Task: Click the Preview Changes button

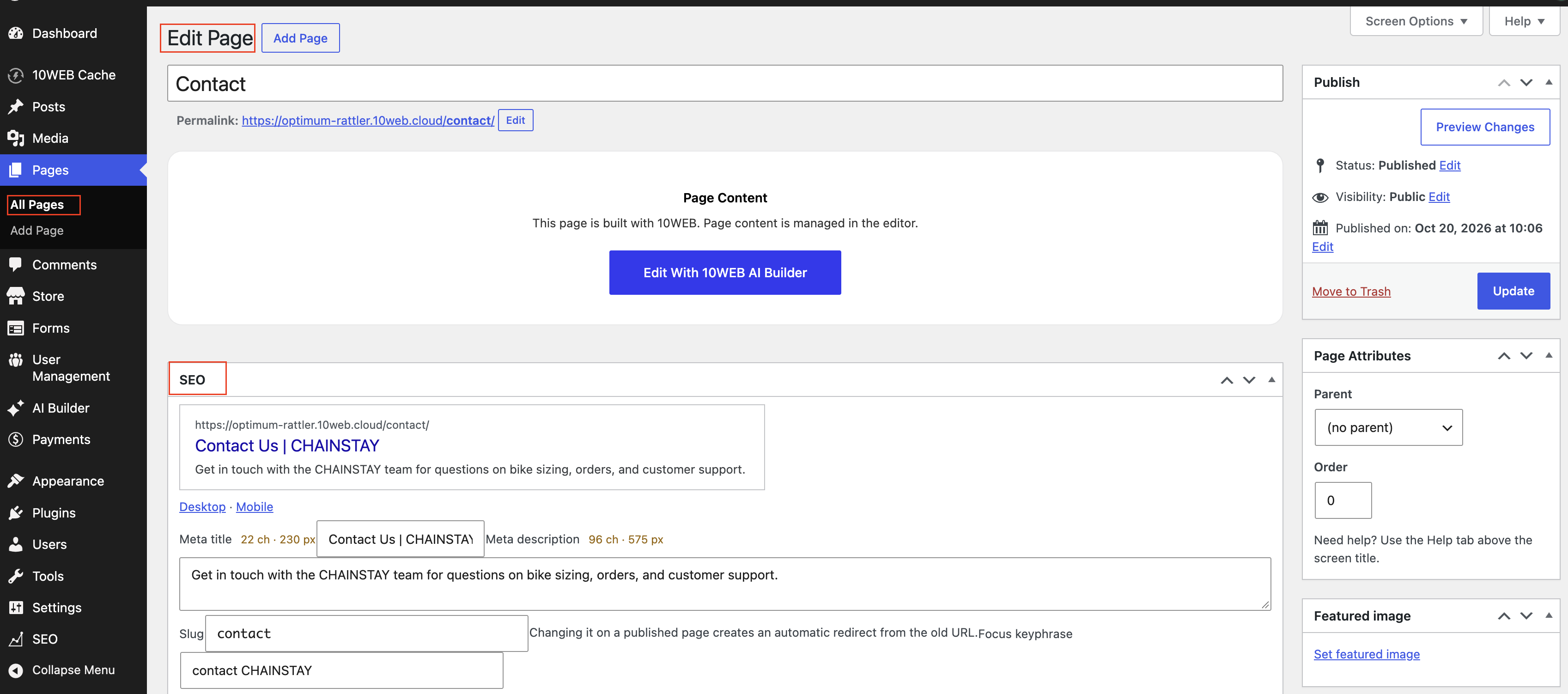Action: click(1484, 127)
